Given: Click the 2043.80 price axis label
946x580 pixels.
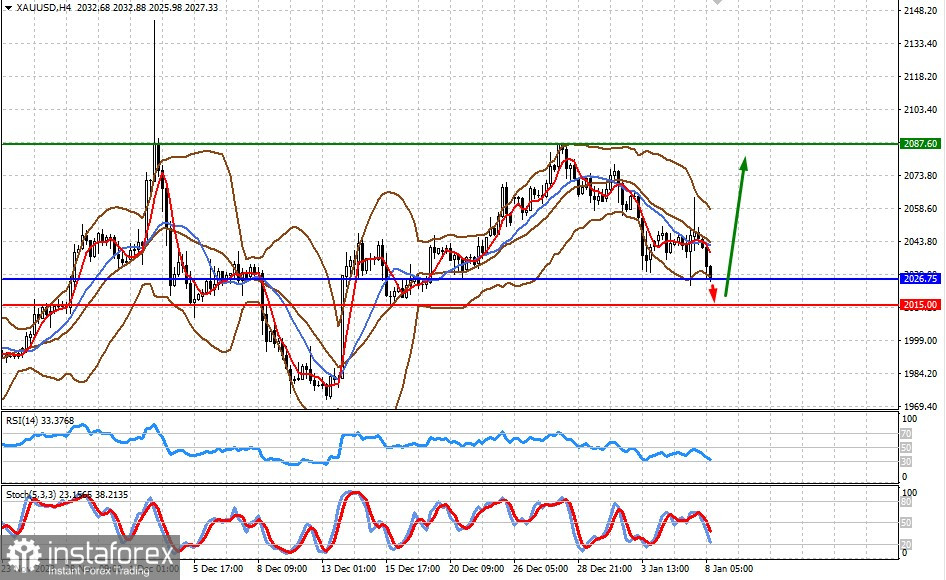Looking at the screenshot, I should 921,242.
